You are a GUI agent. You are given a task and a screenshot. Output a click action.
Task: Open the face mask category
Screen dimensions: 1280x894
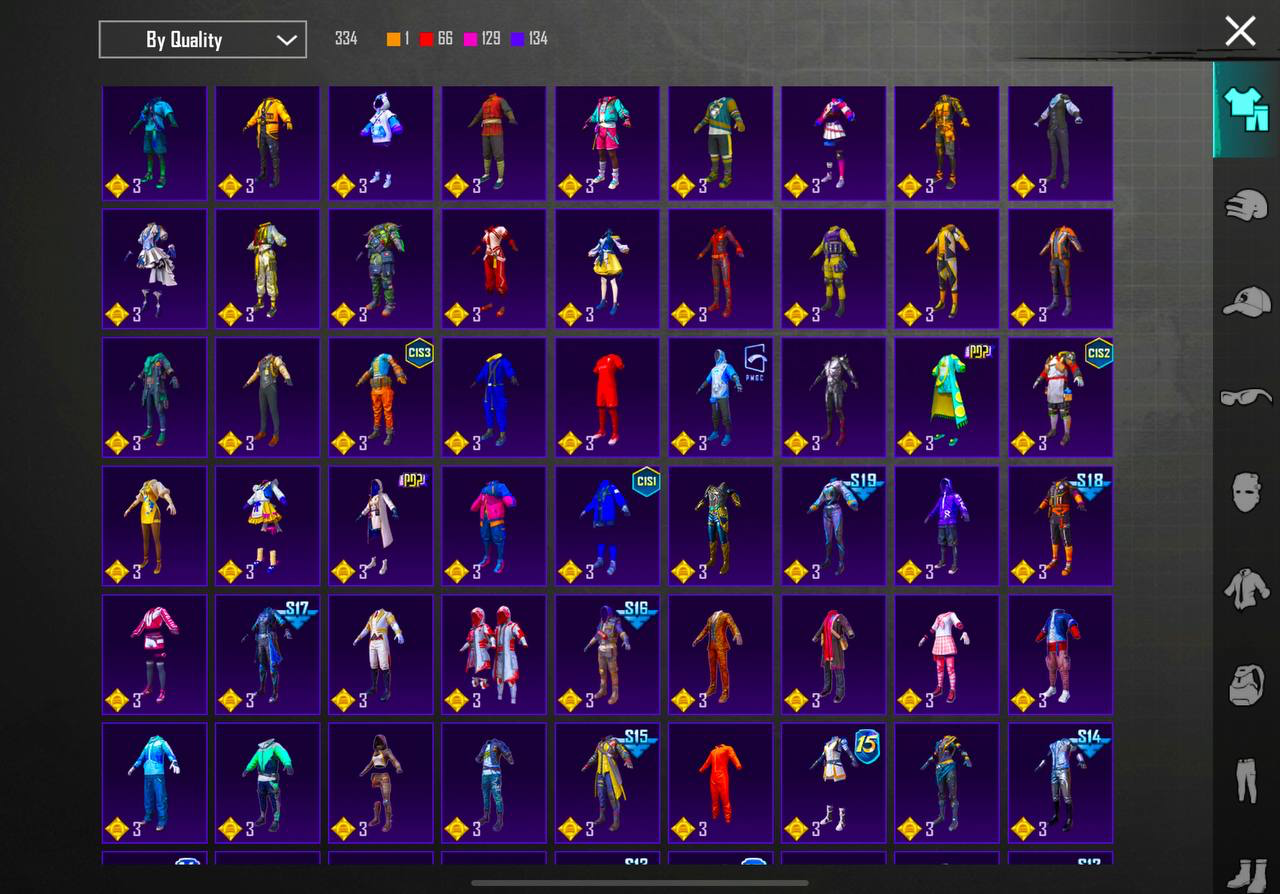1246,492
